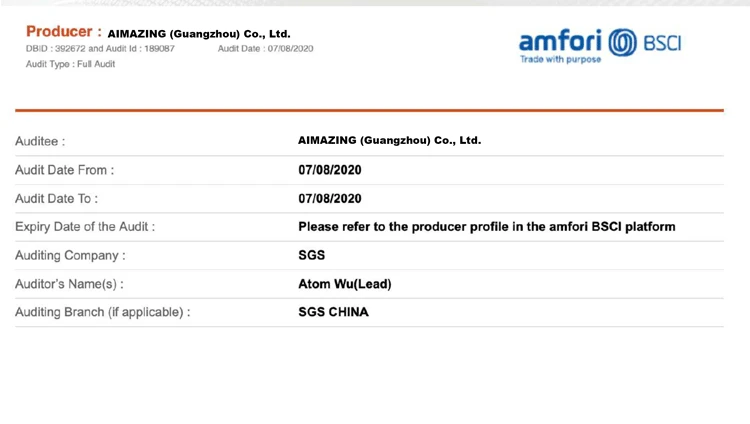Click the "Trade with purpose" tagline
Screen dimensions: 750x424
(560, 60)
